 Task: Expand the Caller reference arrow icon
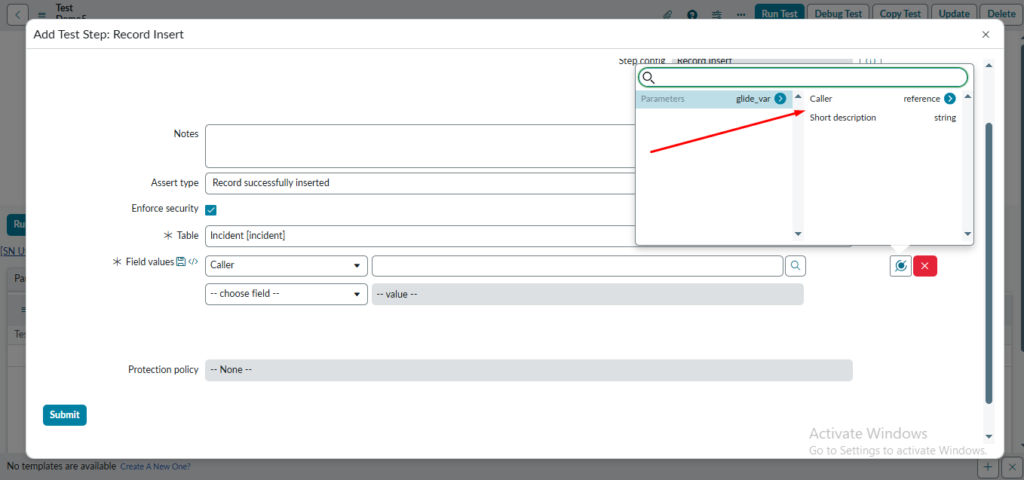click(949, 99)
